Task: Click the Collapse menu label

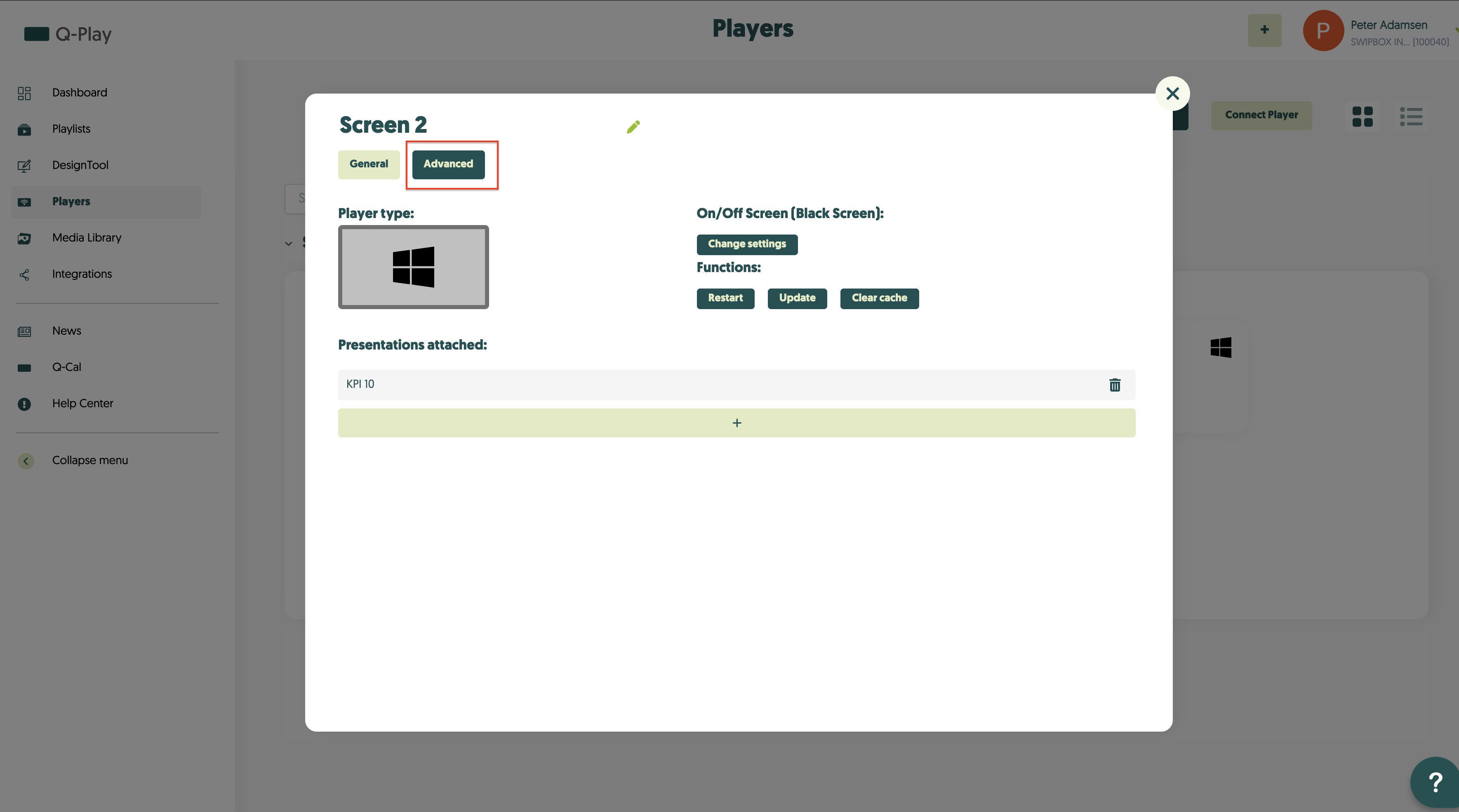Action: 90,460
